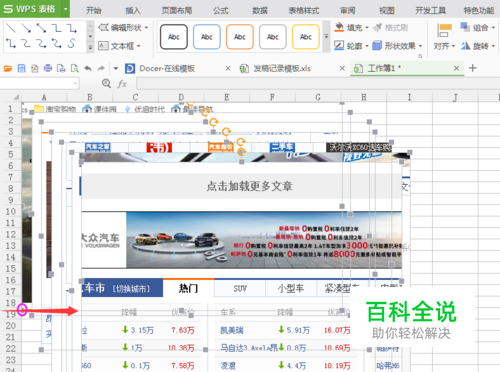Select the curved double-arrow connector shape
500x372 pixels.
click(57, 43)
